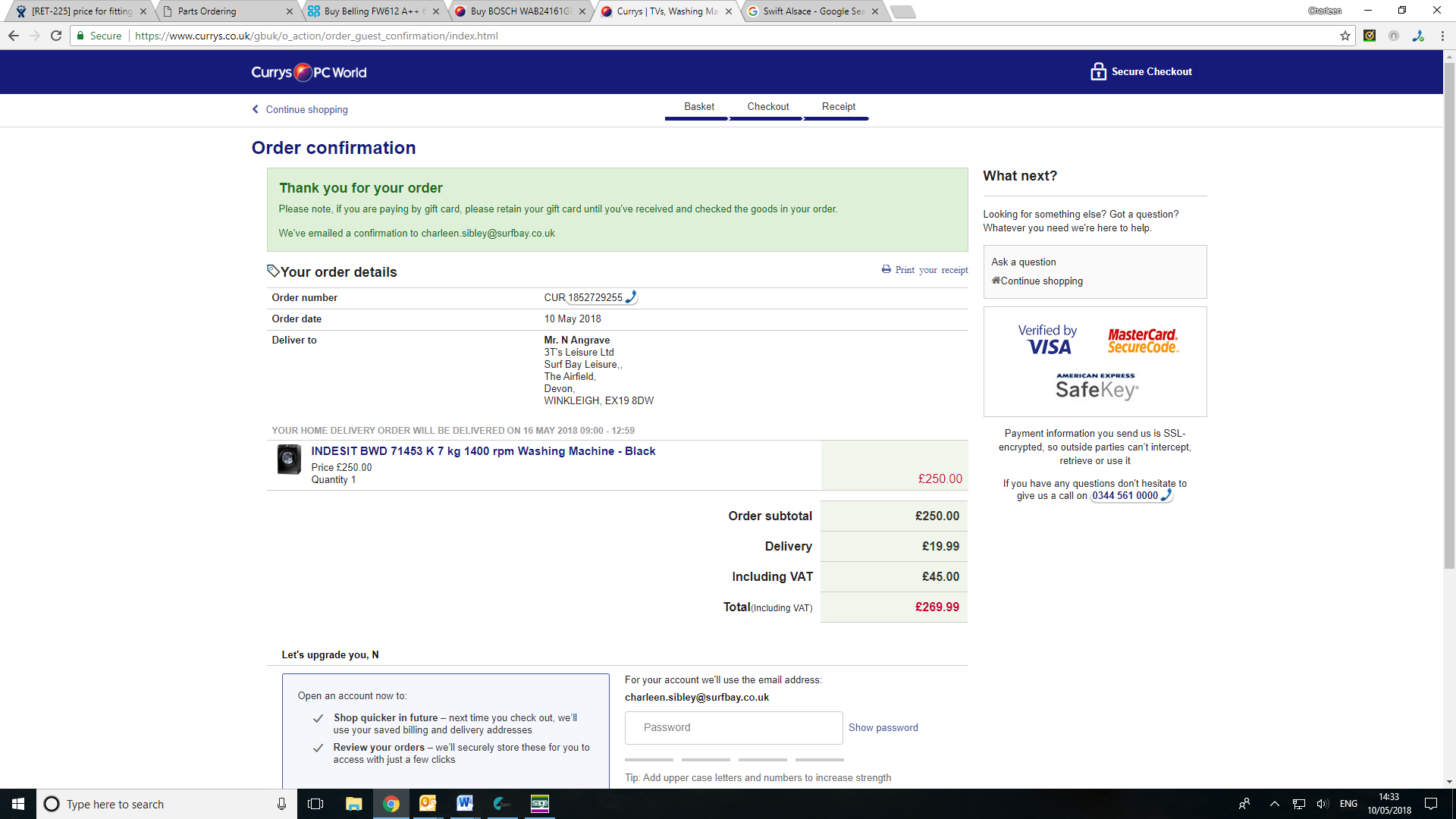
Task: Select the Basket step in checkout progress
Action: pyautogui.click(x=698, y=107)
